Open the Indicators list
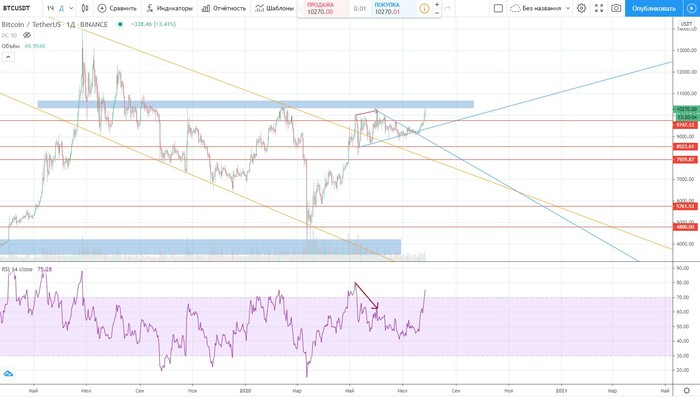The height and width of the screenshot is (397, 700). click(170, 8)
